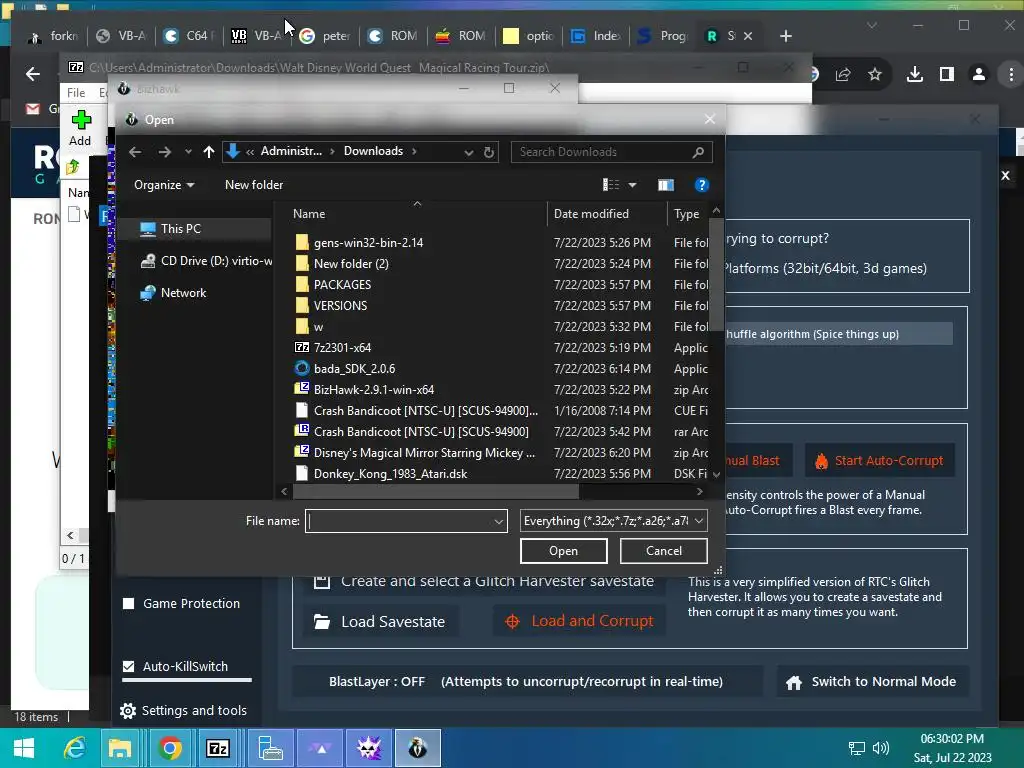Change the file view layout icon

pyautogui.click(x=611, y=185)
